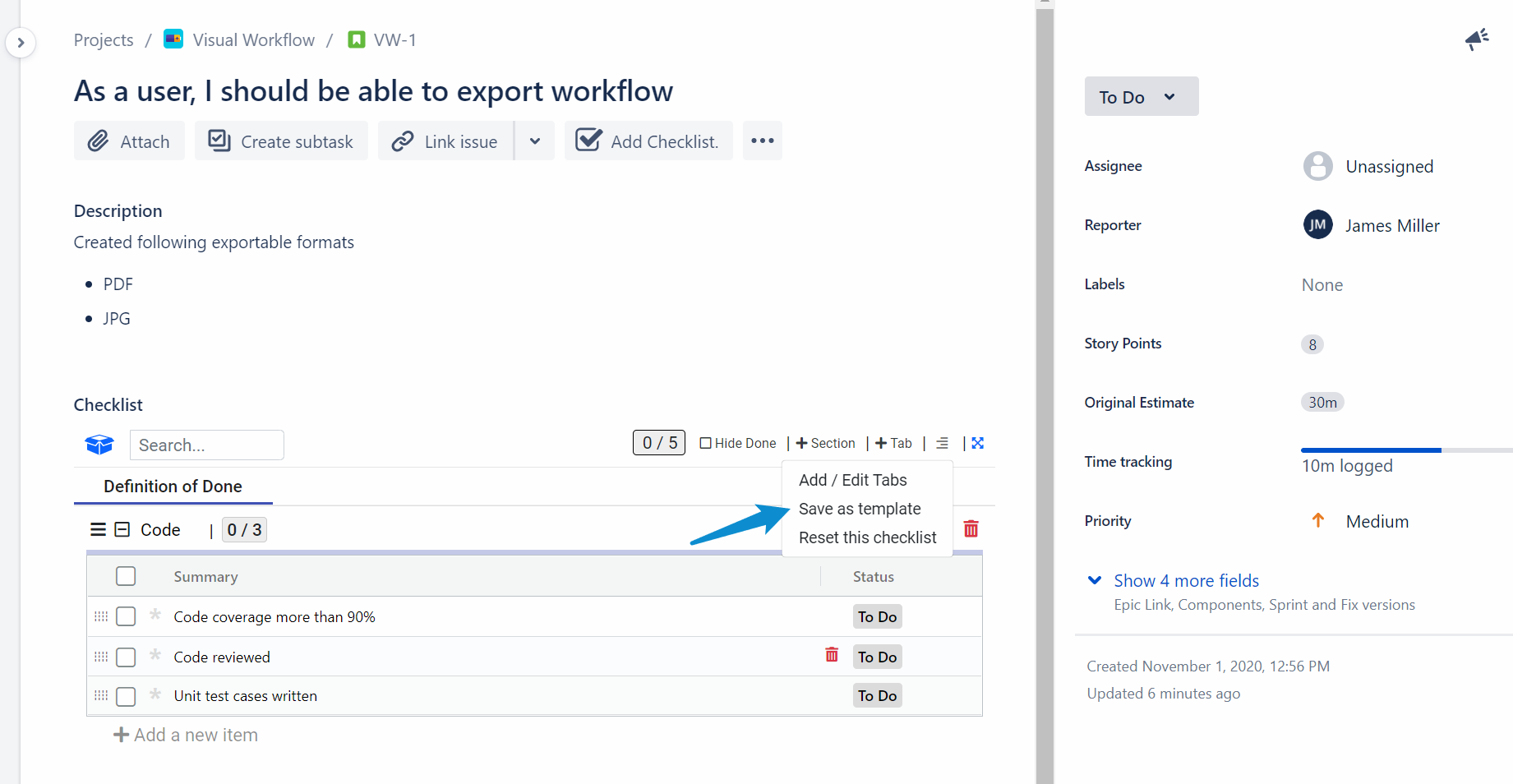Select Save as template menu option

(859, 509)
